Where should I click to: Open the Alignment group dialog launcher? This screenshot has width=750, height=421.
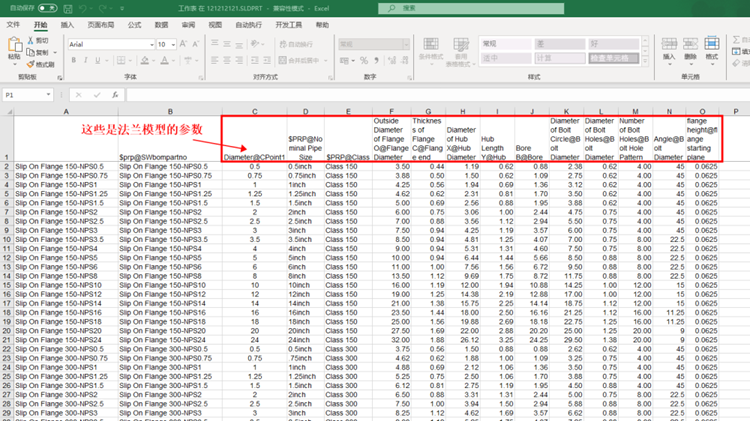[x=331, y=77]
